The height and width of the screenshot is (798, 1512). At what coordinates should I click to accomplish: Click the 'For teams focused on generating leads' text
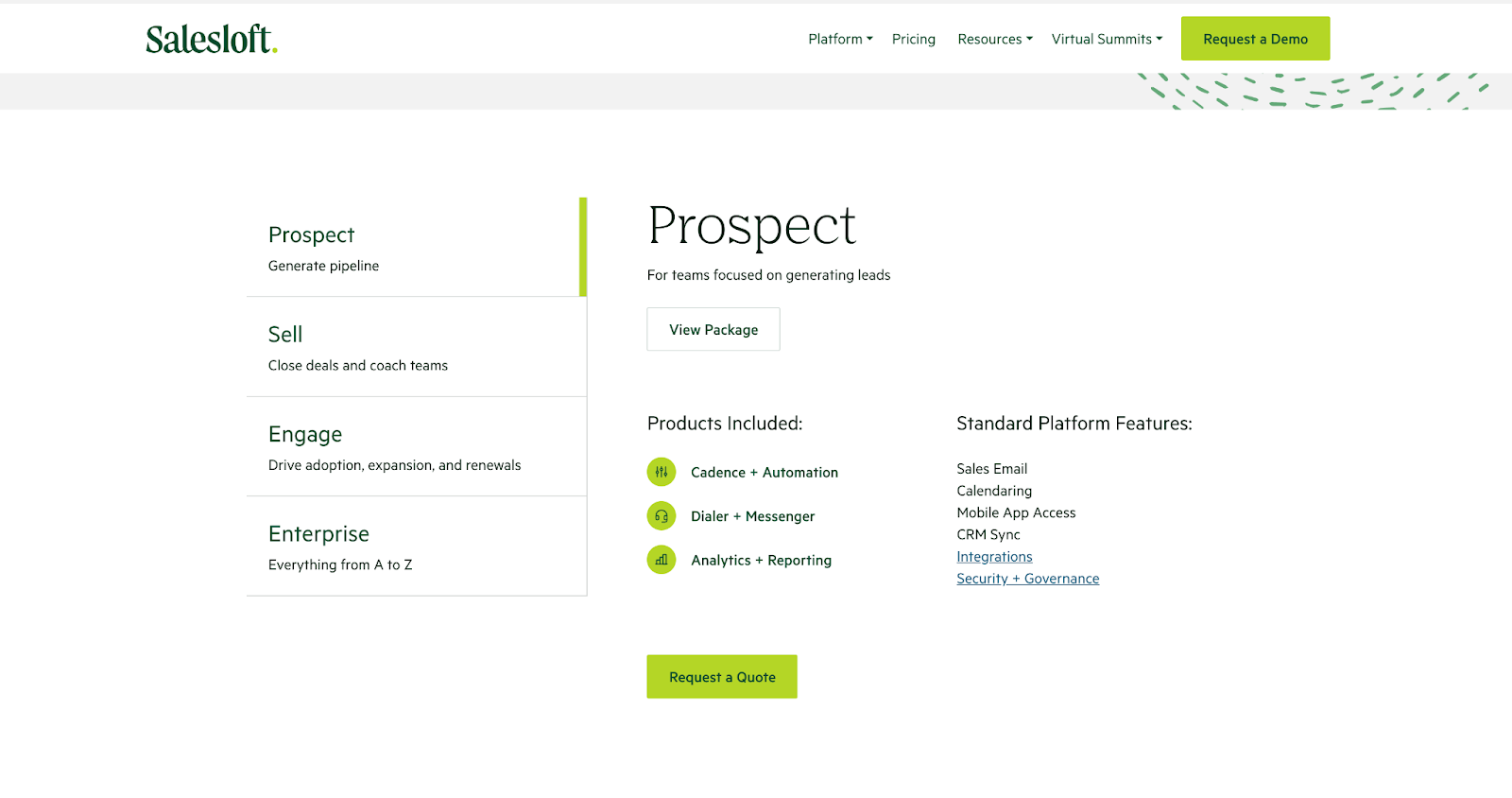[x=768, y=275]
